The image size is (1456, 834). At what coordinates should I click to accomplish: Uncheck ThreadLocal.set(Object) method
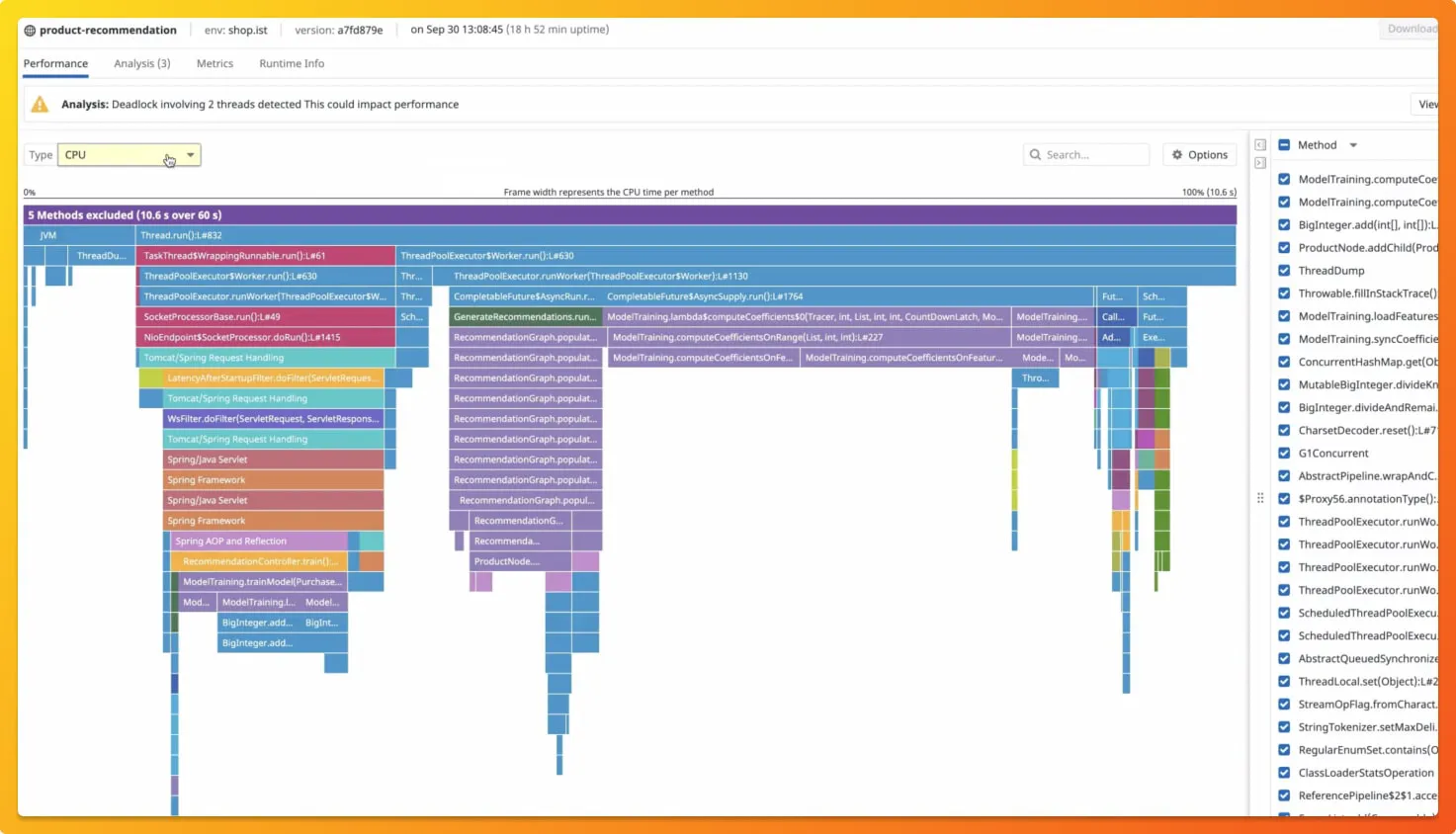point(1284,681)
